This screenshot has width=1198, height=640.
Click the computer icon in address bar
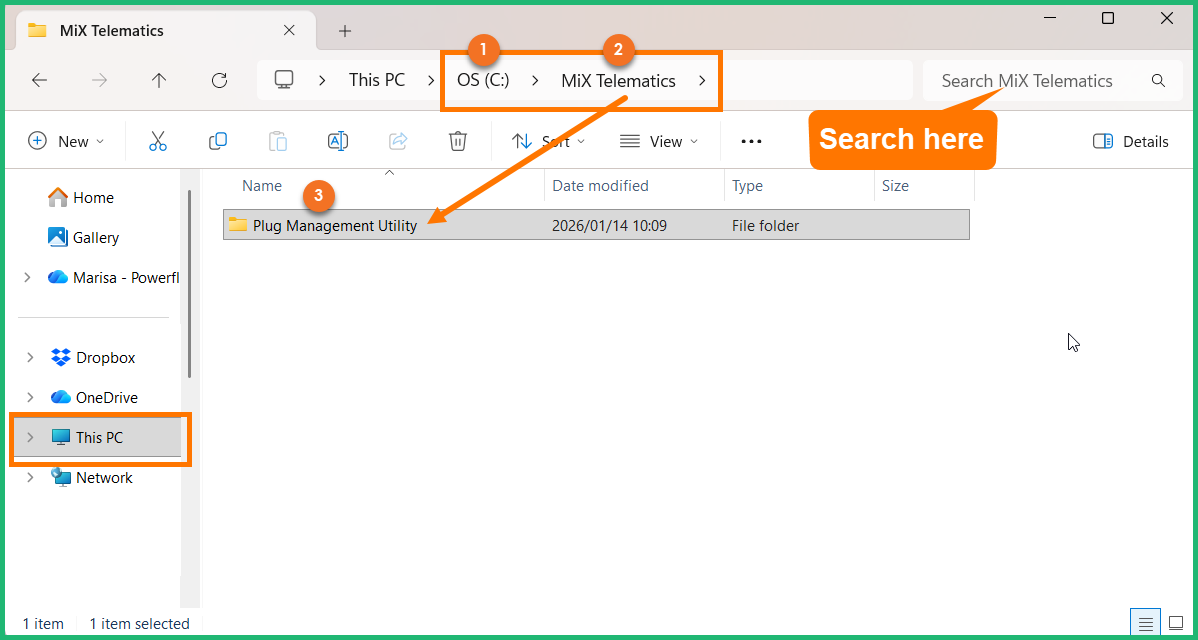coord(284,79)
